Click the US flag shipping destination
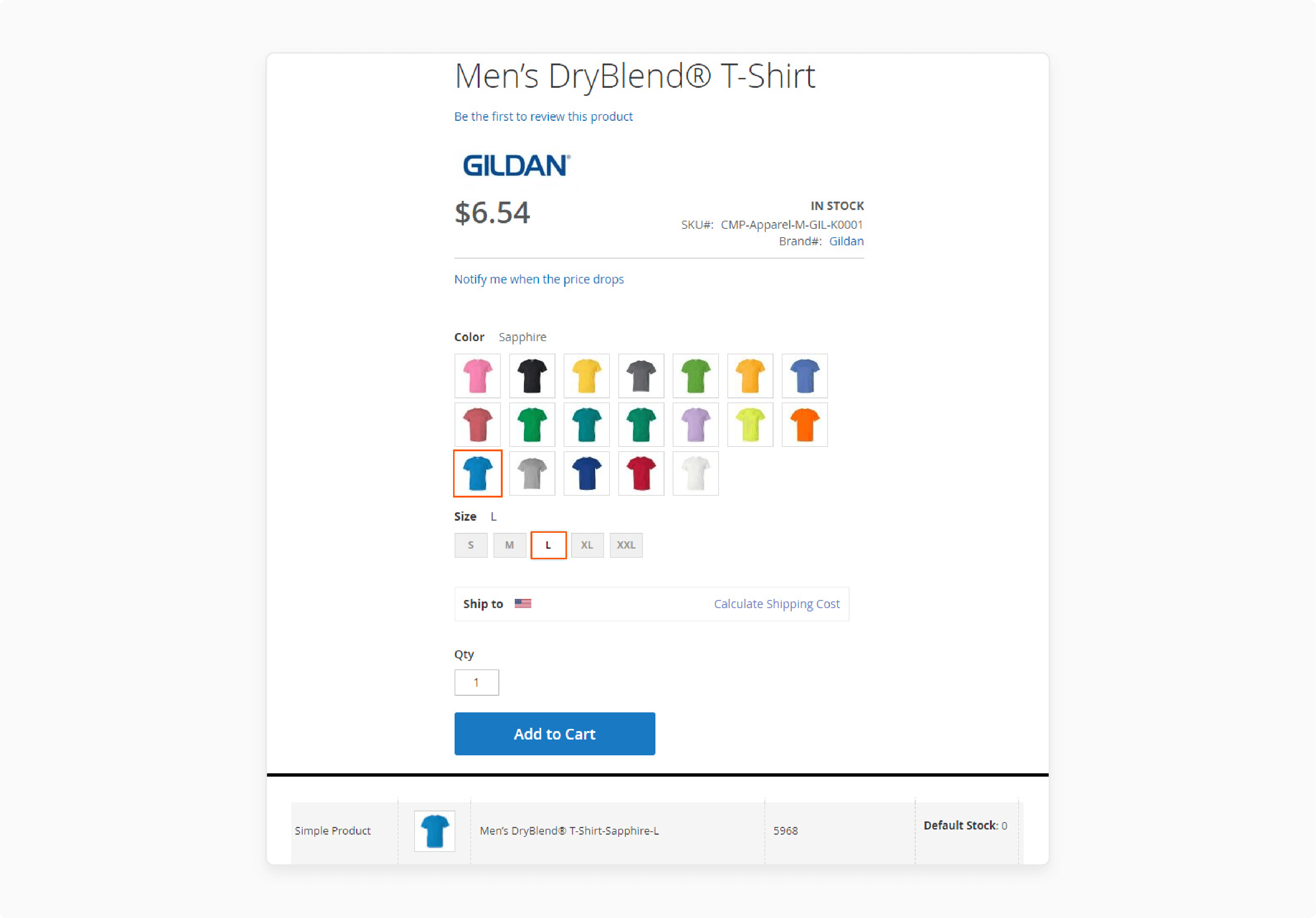 point(522,604)
